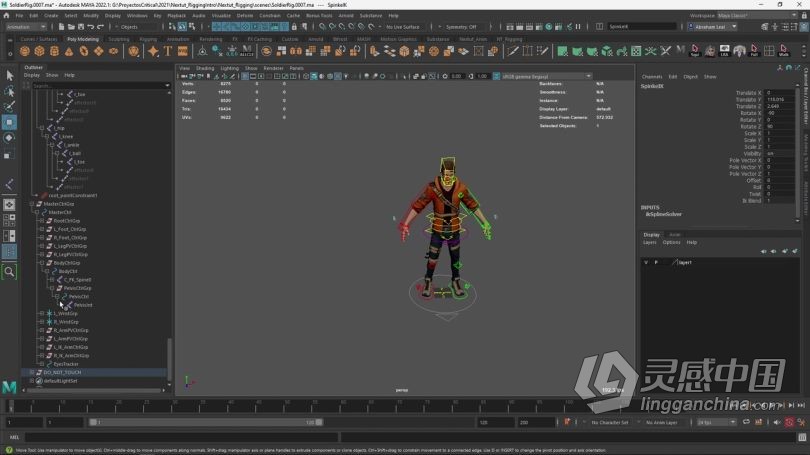Toggle loop playback button
The image size is (810, 455).
746,422
